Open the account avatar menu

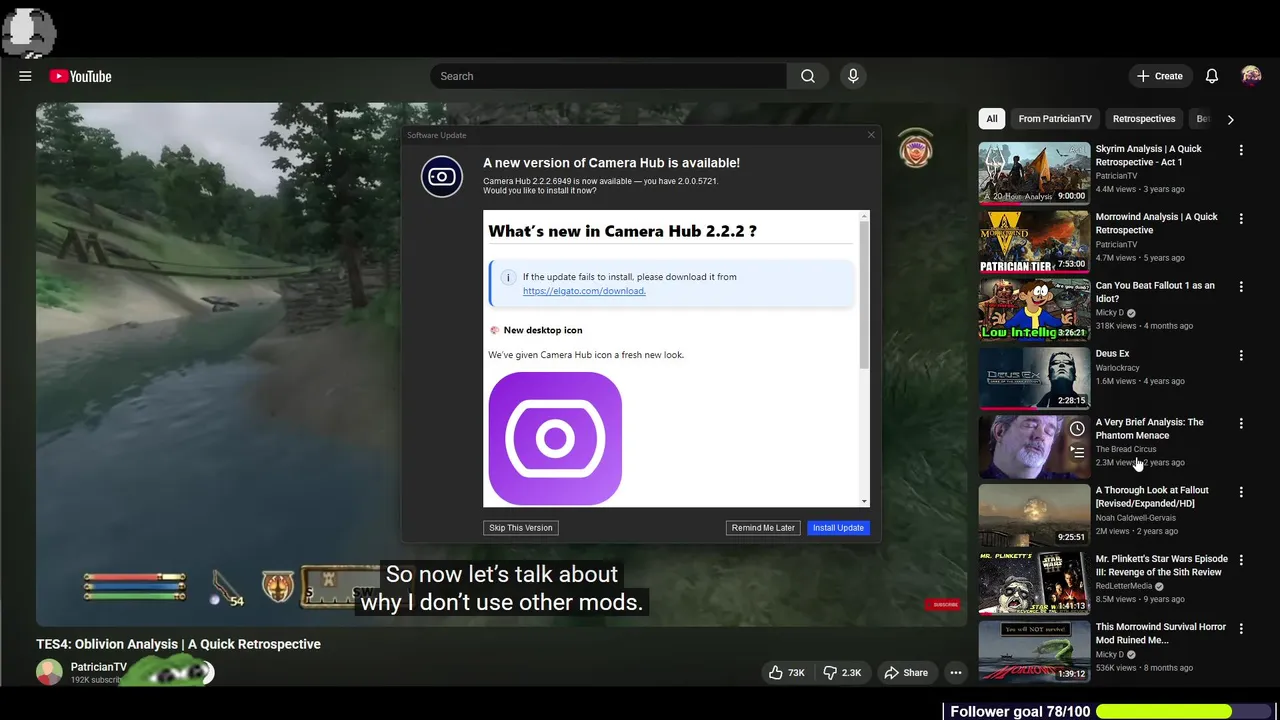pyautogui.click(x=1251, y=76)
